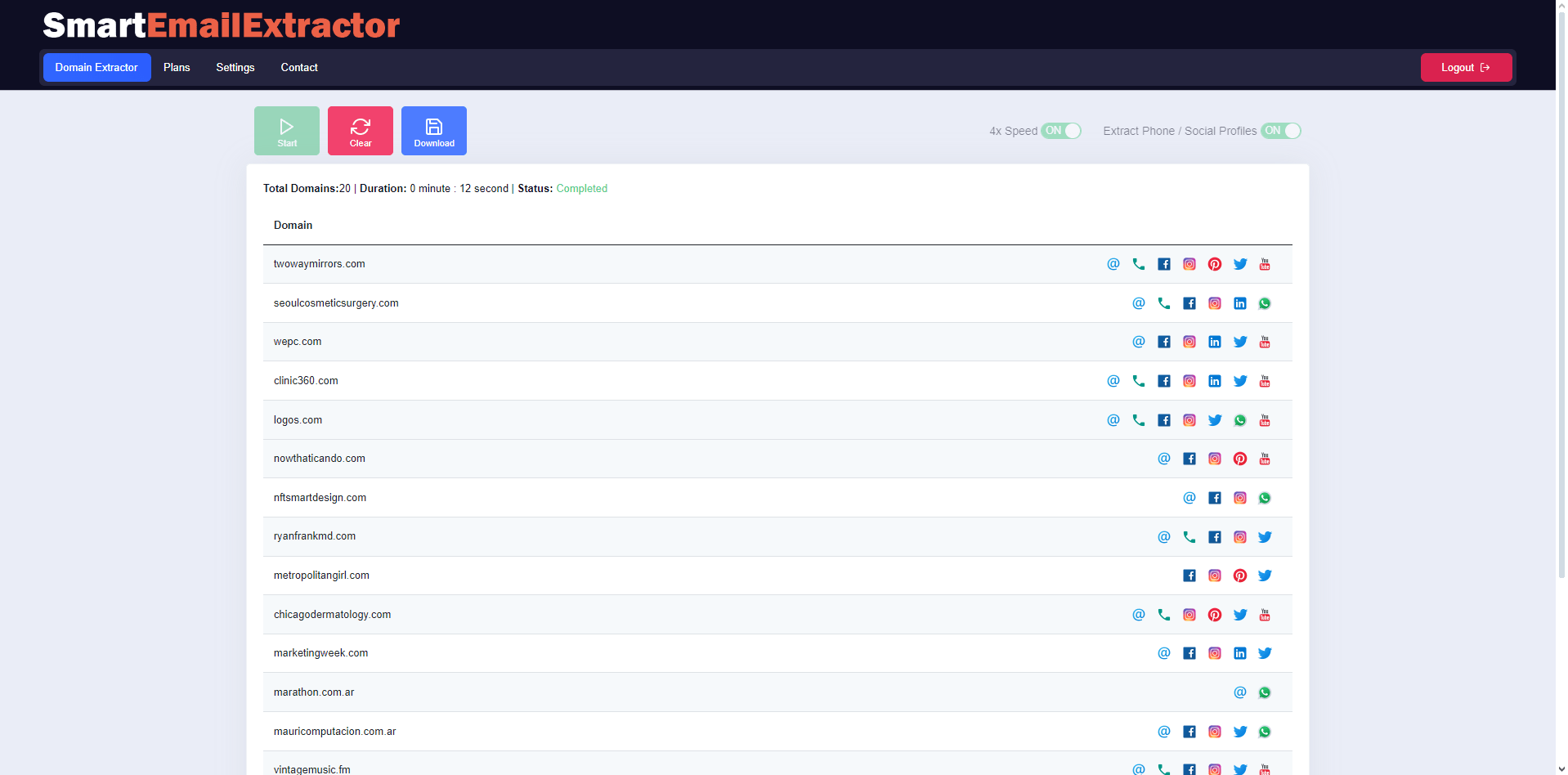This screenshot has height=775, width=1568.
Task: Click the YouTube icon for twowaymirrors.com
Action: 1265,264
